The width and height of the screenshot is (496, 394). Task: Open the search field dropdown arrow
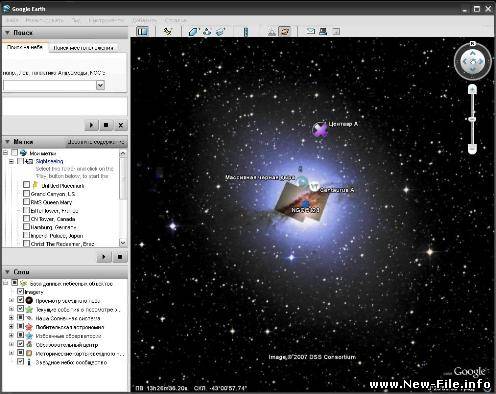point(100,85)
